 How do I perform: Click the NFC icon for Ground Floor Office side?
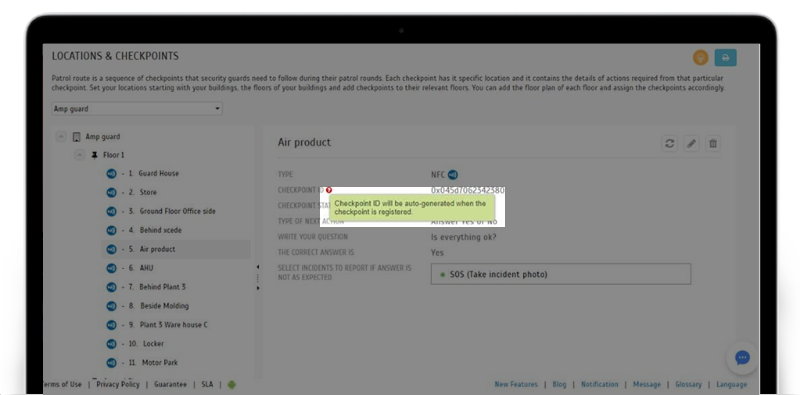(111, 212)
